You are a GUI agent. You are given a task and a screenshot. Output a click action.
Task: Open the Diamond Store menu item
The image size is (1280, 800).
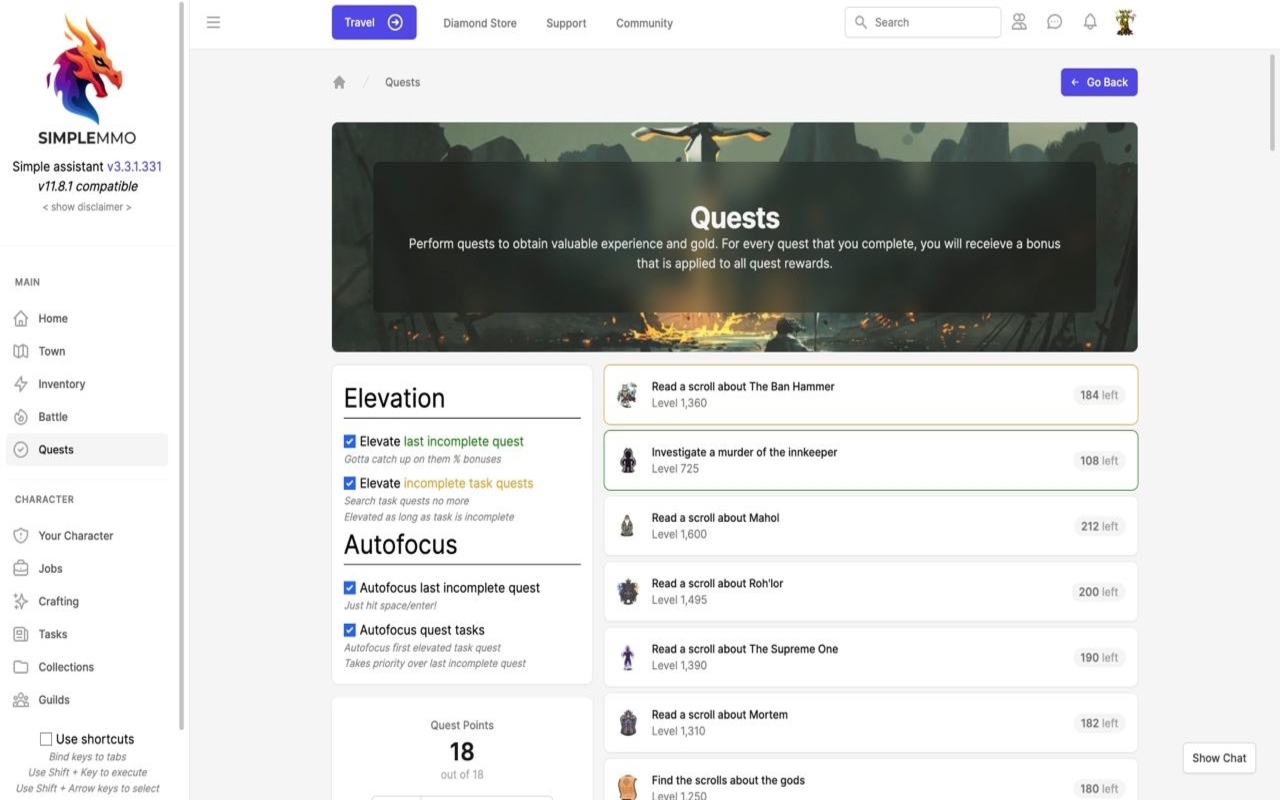(x=480, y=23)
